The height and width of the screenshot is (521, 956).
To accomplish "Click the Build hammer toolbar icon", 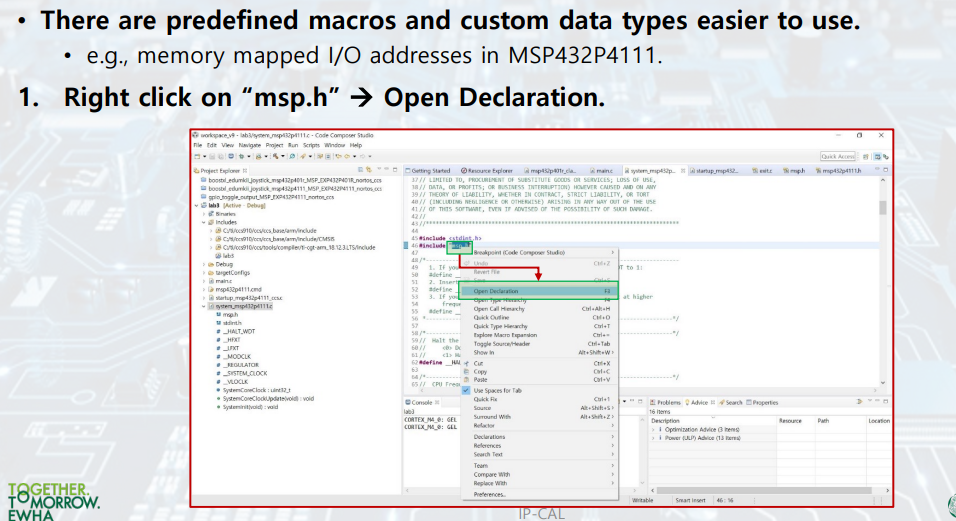I will [x=276, y=156].
